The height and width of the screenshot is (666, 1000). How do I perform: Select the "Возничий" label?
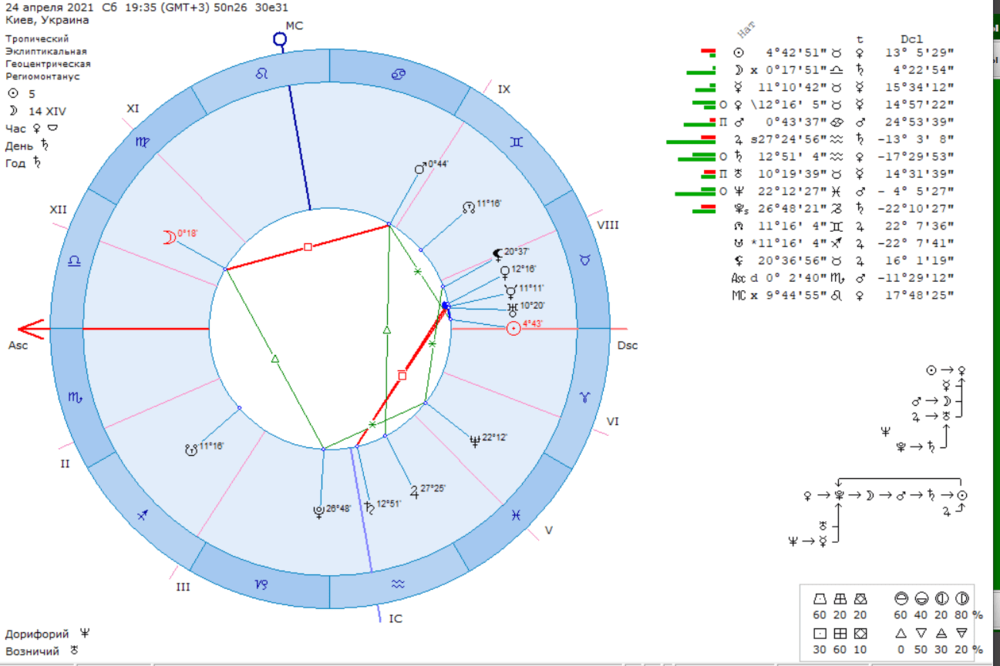tap(32, 651)
